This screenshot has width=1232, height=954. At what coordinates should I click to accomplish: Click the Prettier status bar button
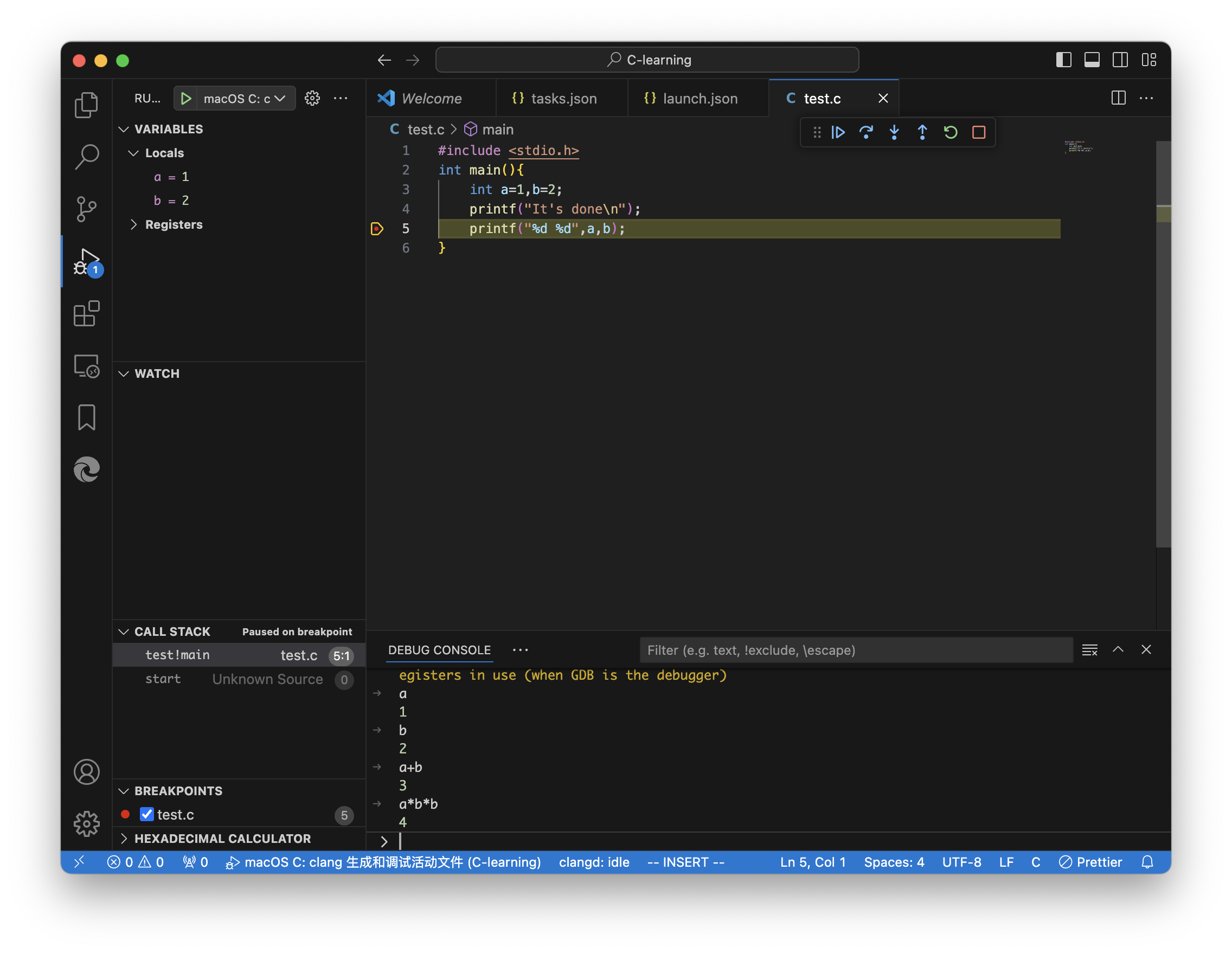pyautogui.click(x=1090, y=862)
